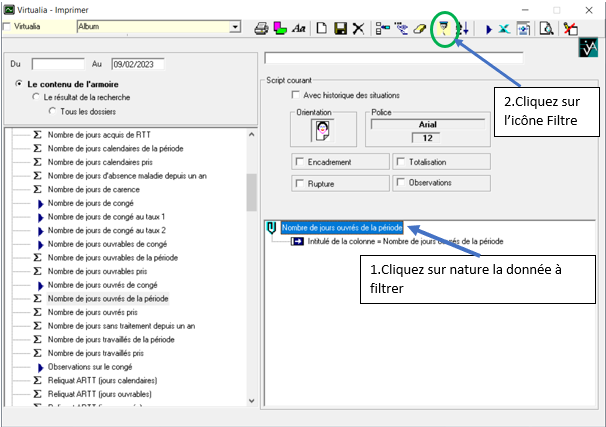Click the black X delete icon
The width and height of the screenshot is (606, 427).
click(x=358, y=29)
